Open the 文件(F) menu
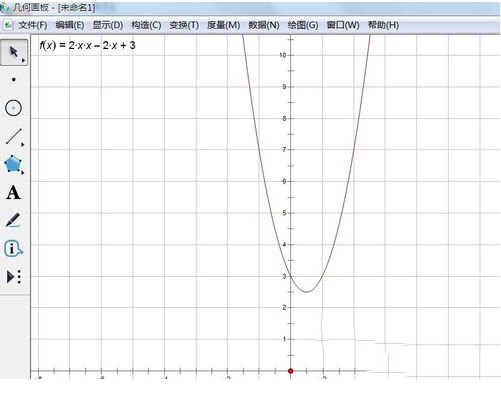 tap(33, 25)
